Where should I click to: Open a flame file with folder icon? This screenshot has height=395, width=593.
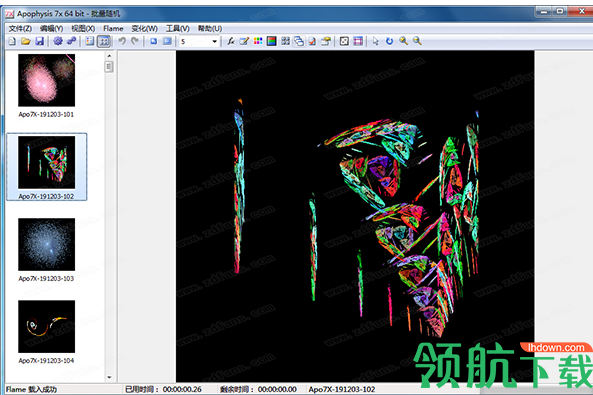(x=26, y=41)
